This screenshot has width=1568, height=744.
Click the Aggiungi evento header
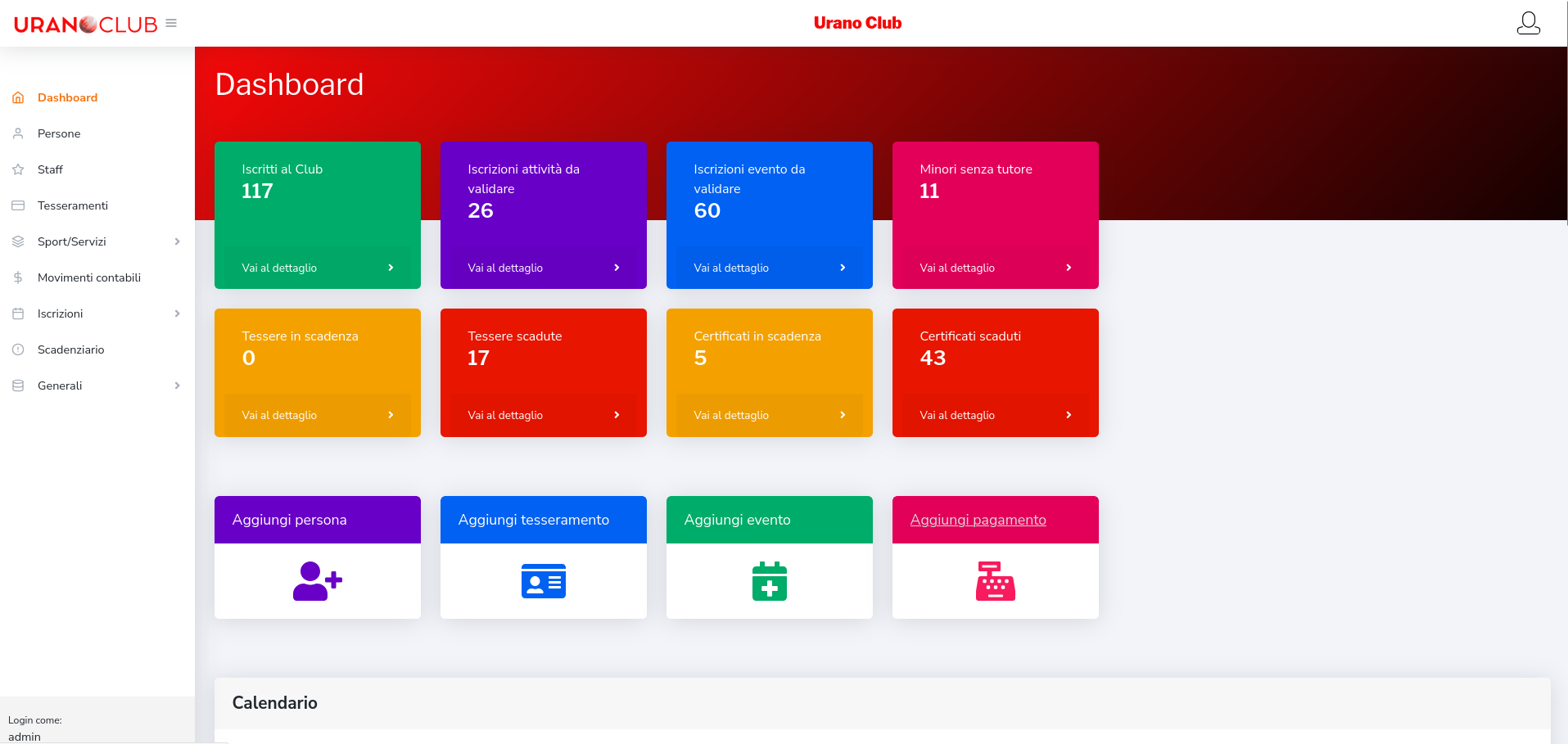pos(770,520)
